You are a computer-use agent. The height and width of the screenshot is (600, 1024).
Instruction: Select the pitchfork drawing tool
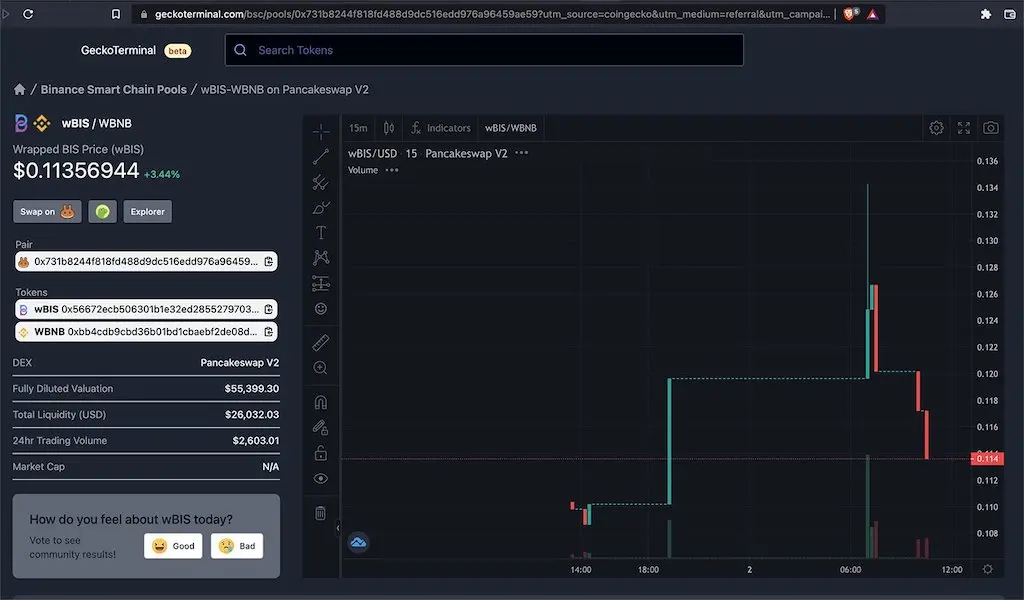click(321, 182)
